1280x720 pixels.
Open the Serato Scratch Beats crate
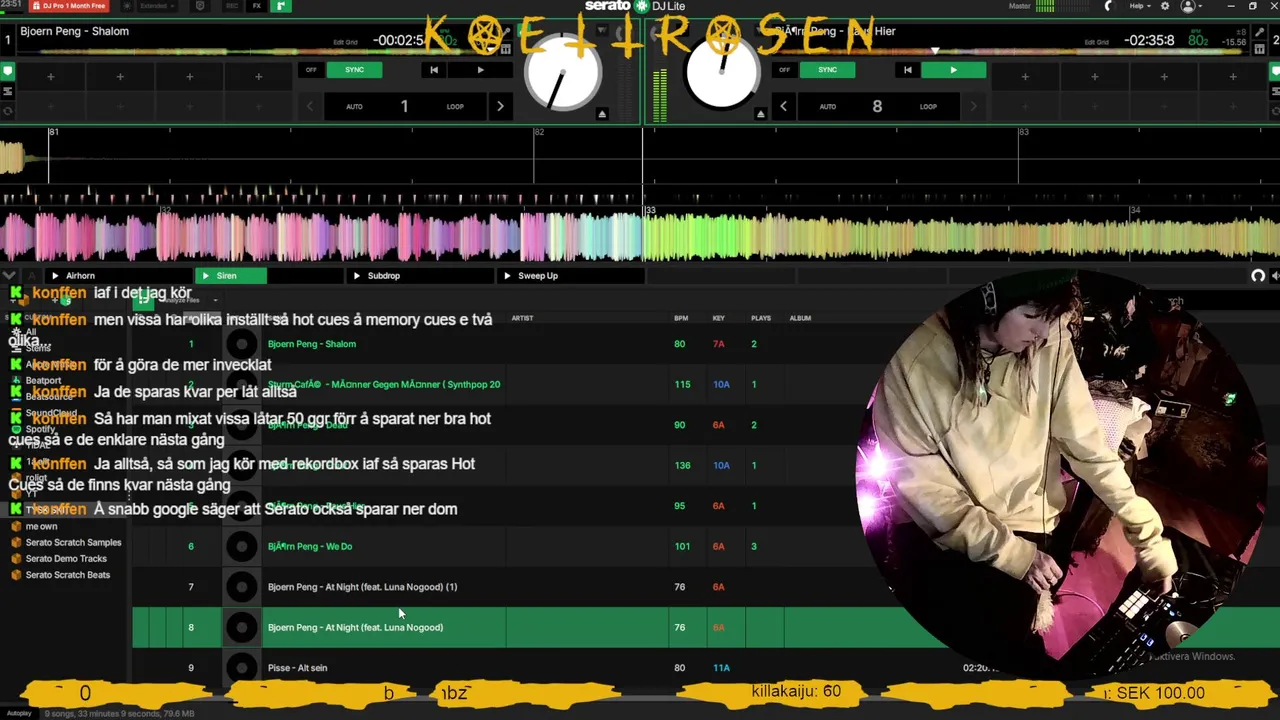(68, 575)
